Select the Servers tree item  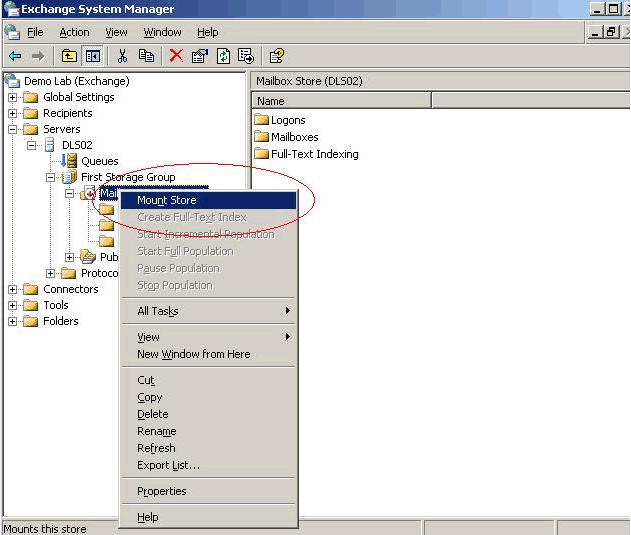62,129
